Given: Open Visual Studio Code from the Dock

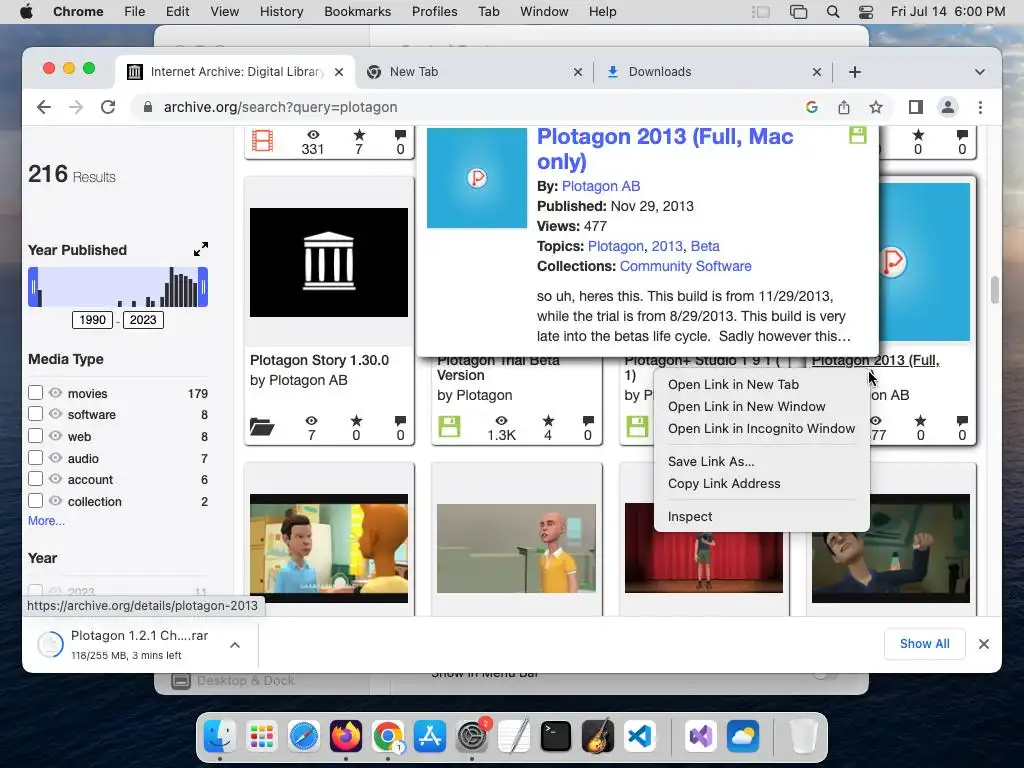Looking at the screenshot, I should pyautogui.click(x=639, y=737).
